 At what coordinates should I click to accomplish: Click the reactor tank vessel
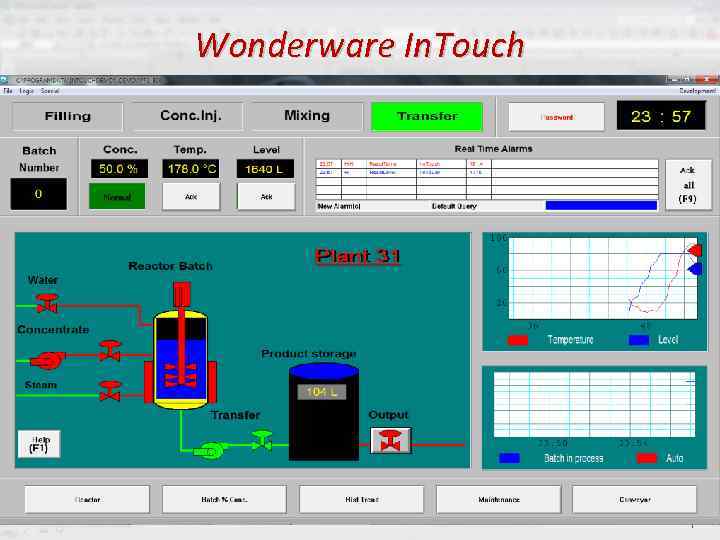(180, 360)
